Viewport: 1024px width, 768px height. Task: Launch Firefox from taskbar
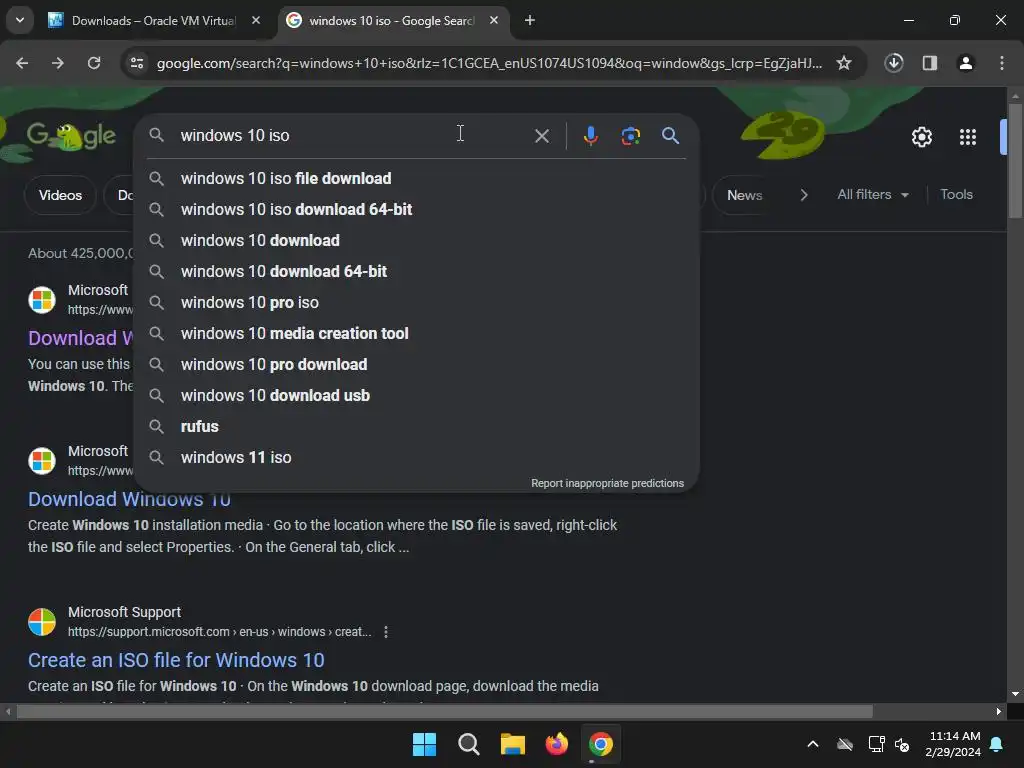(556, 744)
